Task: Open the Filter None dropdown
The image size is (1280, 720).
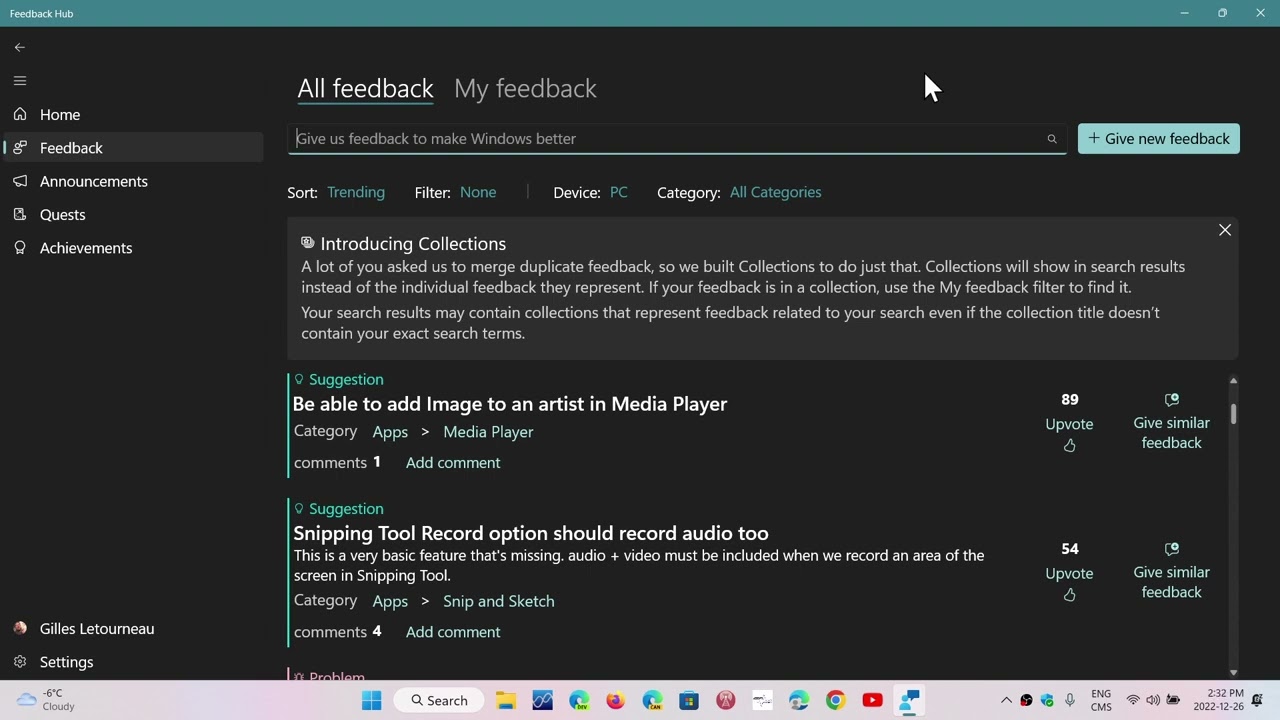Action: click(x=478, y=192)
